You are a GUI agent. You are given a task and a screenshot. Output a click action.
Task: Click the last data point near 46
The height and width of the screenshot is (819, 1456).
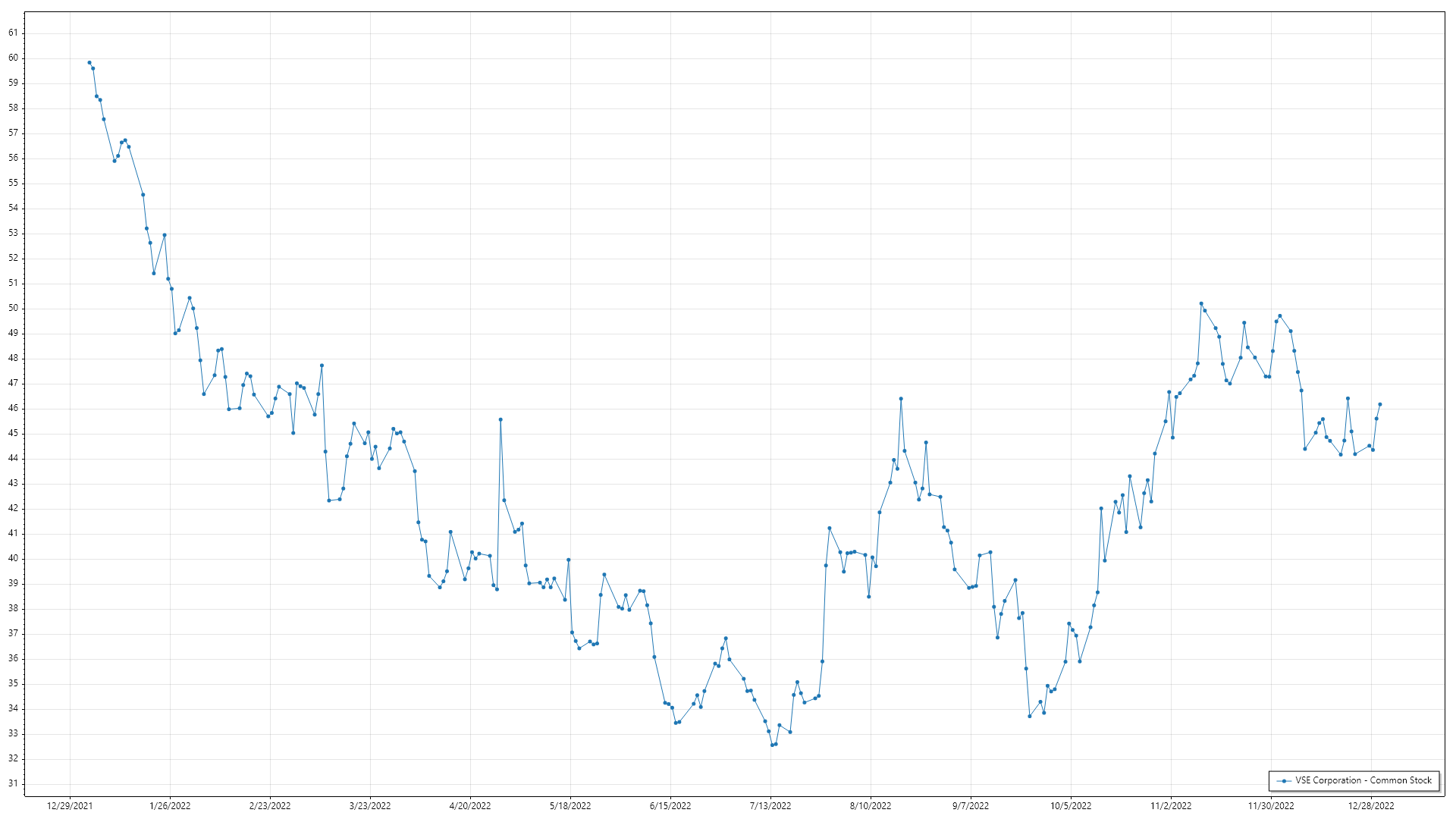tap(1379, 404)
